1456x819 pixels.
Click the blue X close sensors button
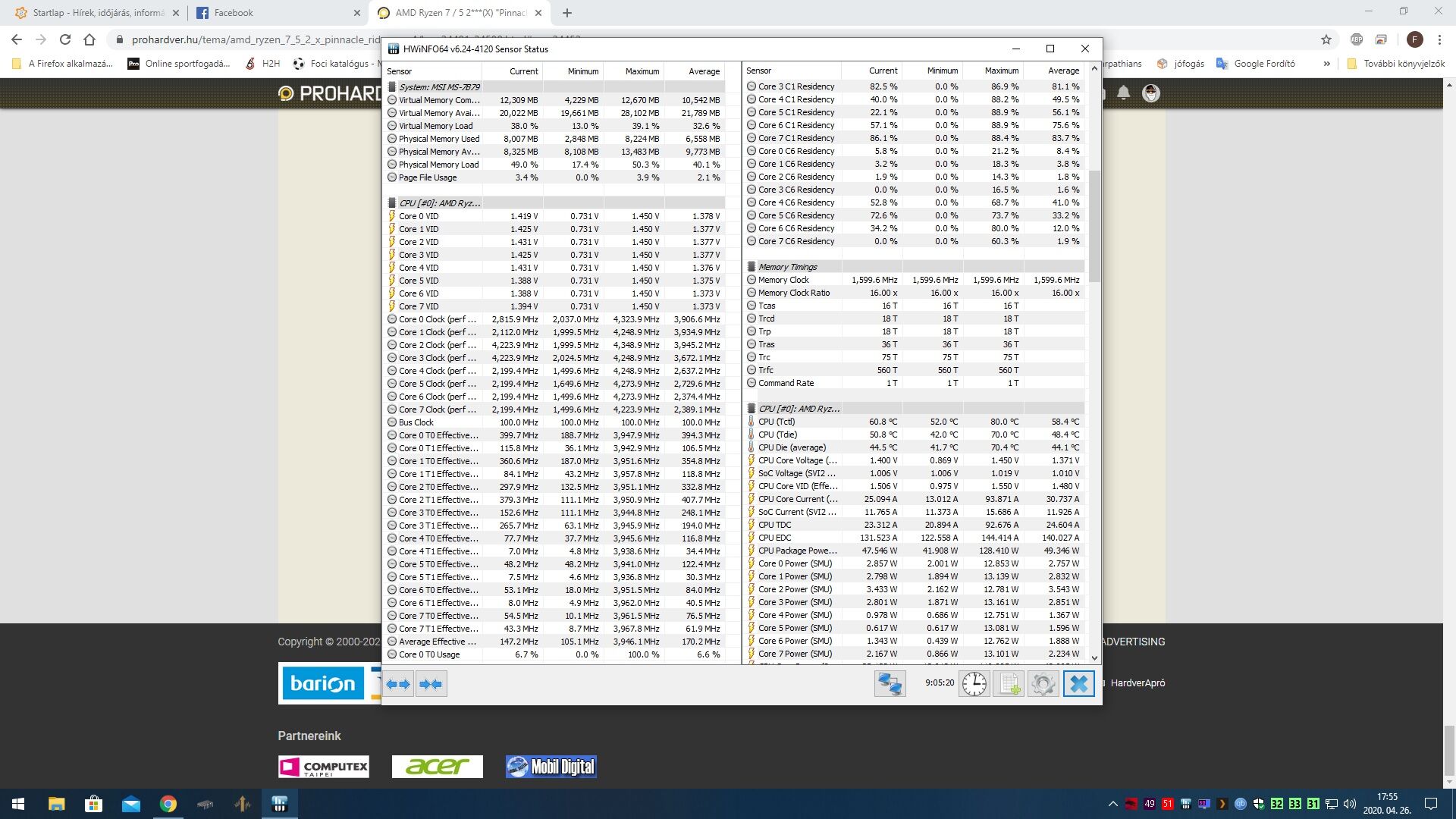tap(1078, 684)
